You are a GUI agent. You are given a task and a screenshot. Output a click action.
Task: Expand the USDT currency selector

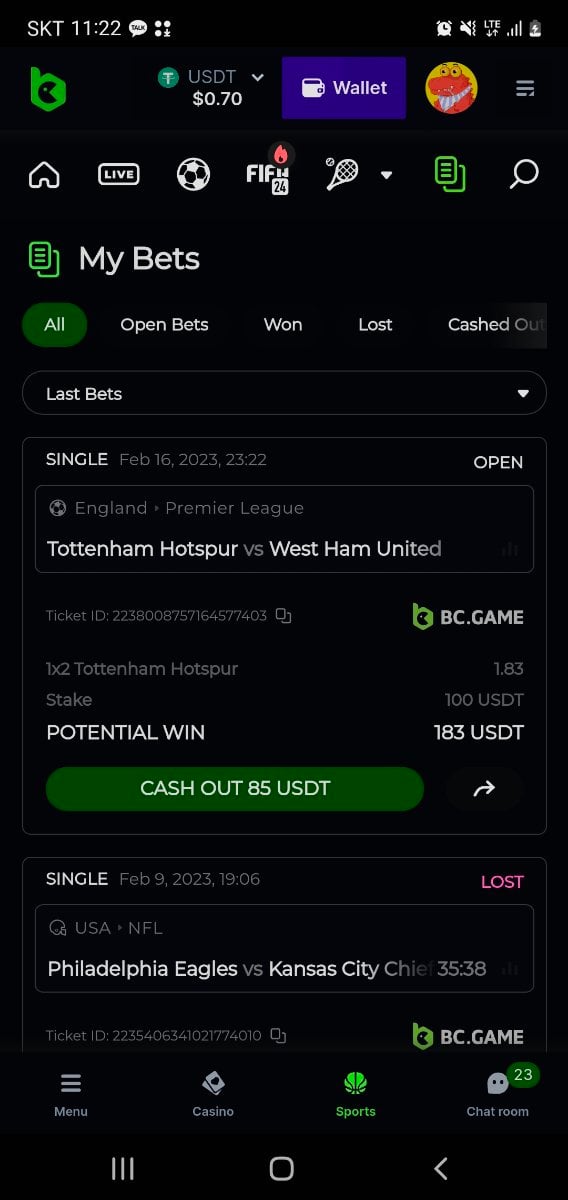(x=211, y=88)
